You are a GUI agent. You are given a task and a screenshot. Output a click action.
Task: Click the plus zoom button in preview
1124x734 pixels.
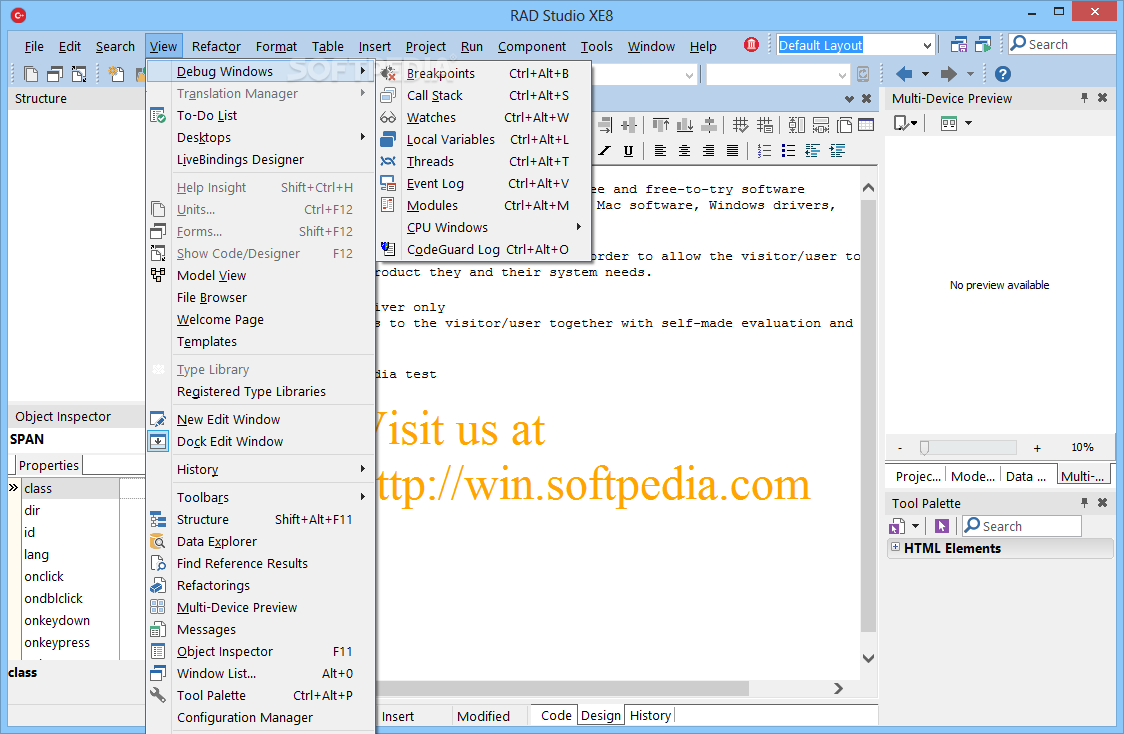point(1037,448)
